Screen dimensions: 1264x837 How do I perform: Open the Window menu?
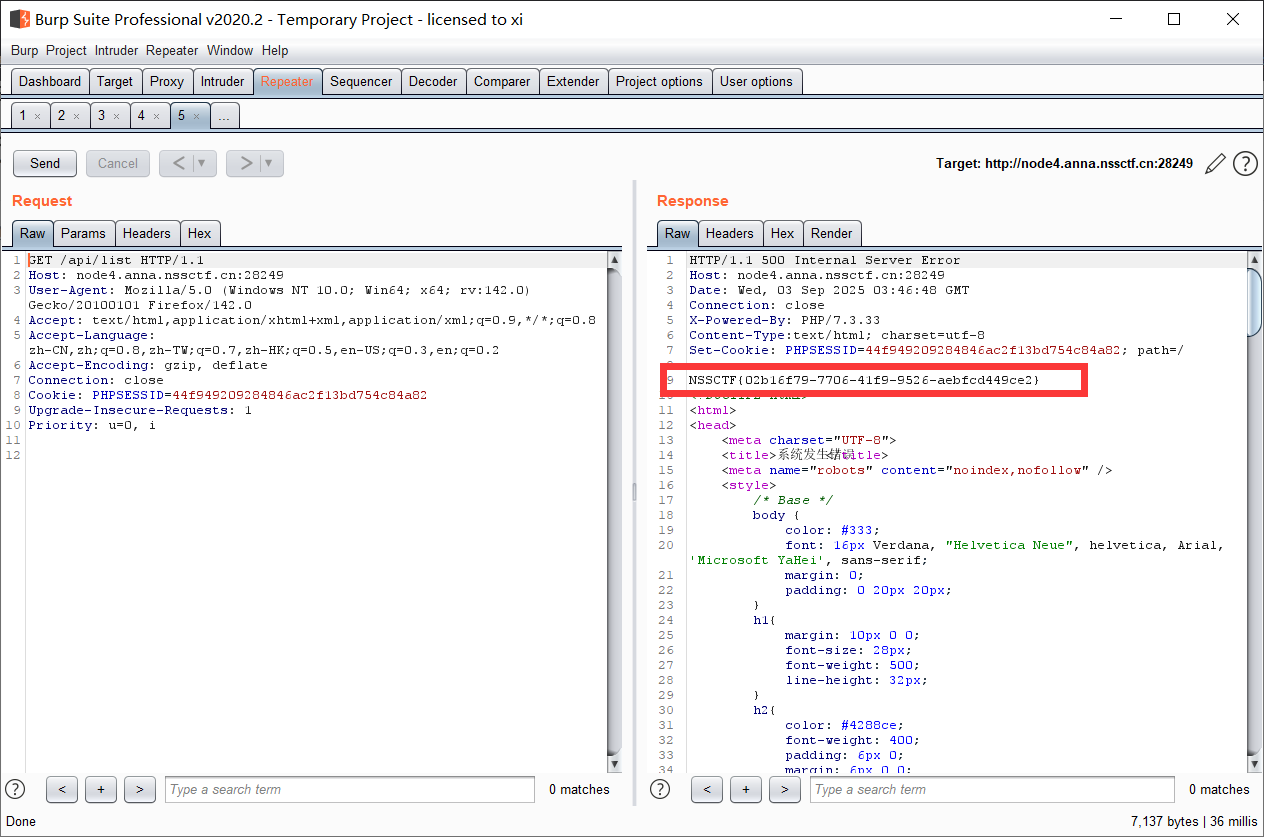(230, 50)
